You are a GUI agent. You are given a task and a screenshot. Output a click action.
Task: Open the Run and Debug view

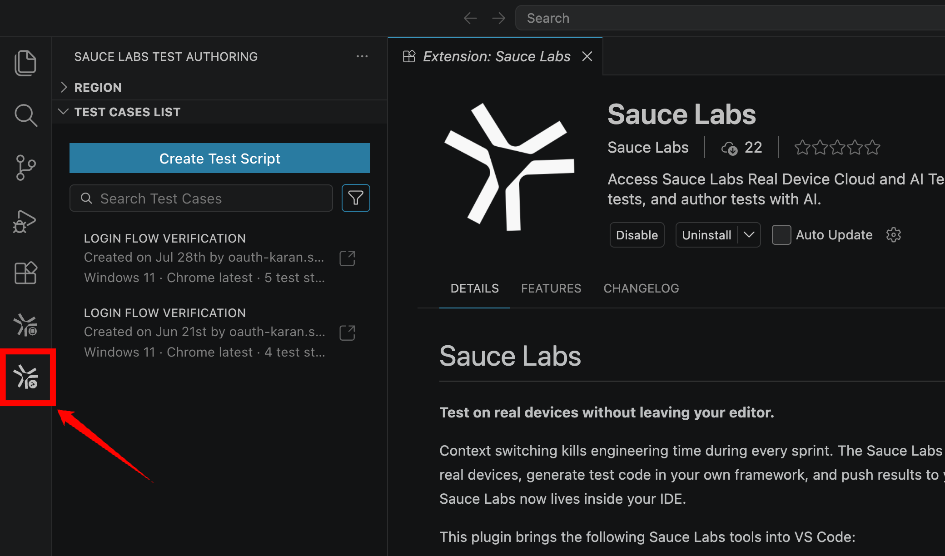tap(25, 221)
